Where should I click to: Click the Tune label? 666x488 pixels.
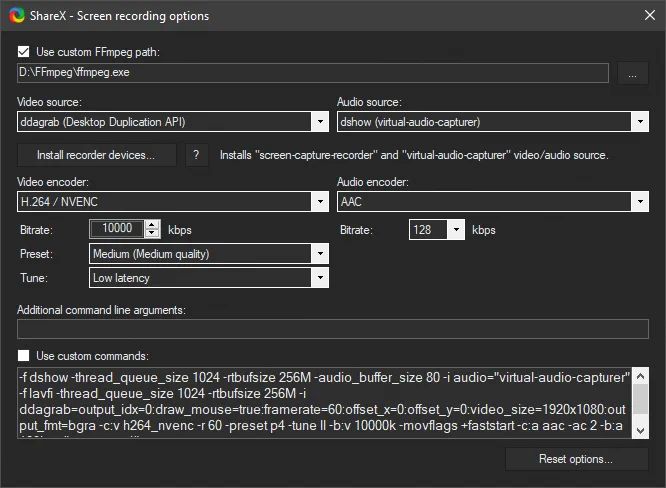(x=34, y=278)
